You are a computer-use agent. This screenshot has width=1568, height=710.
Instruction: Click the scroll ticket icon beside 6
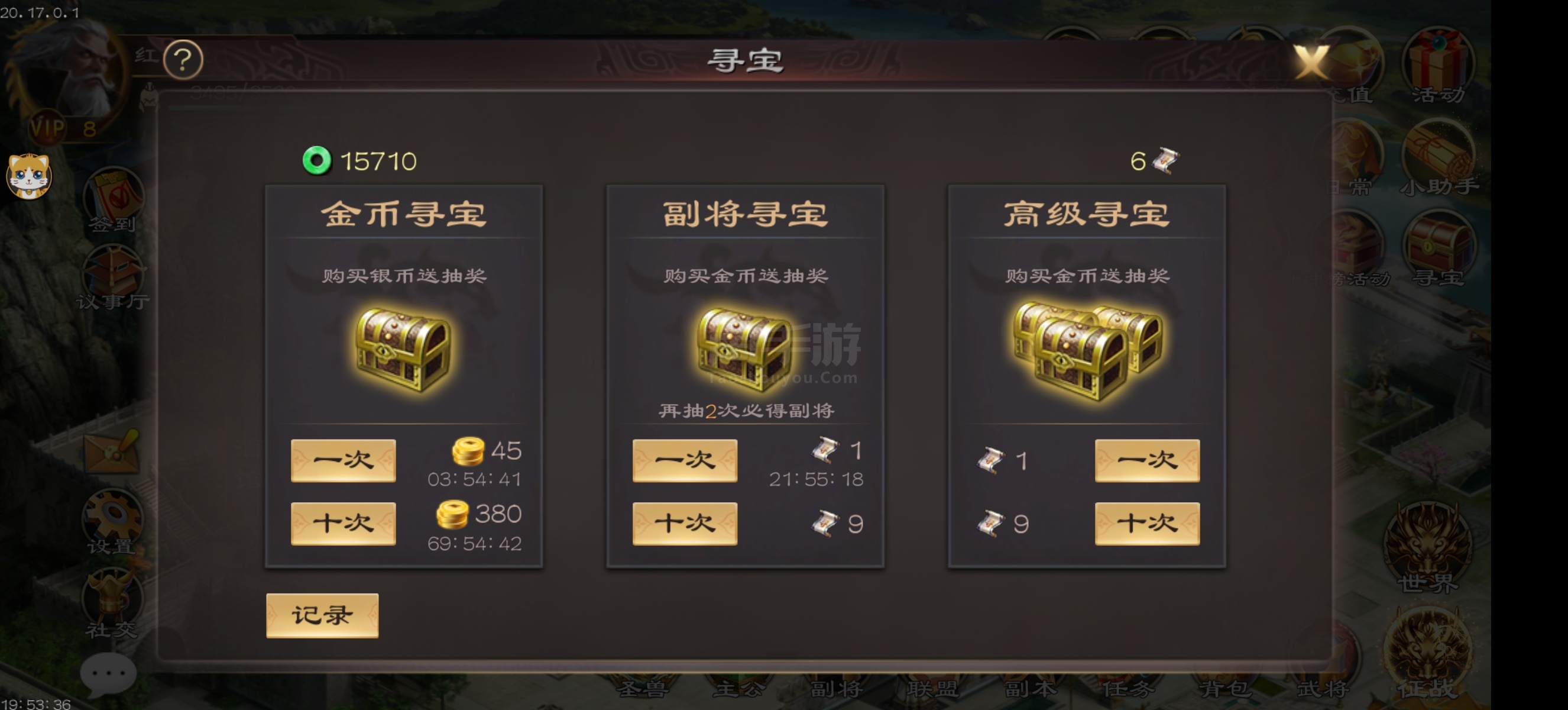pos(1165,161)
